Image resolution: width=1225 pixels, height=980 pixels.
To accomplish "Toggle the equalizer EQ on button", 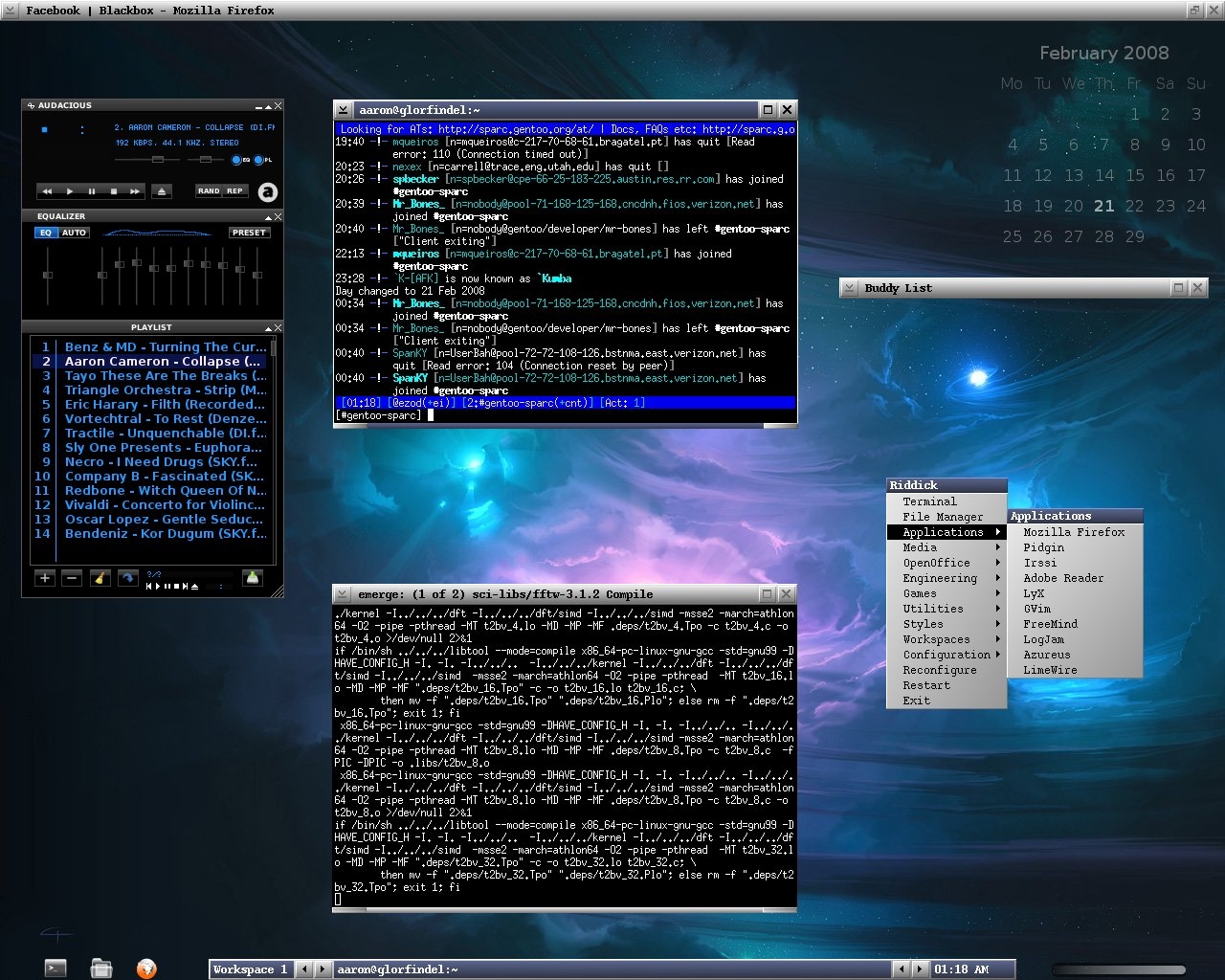I will click(x=46, y=233).
